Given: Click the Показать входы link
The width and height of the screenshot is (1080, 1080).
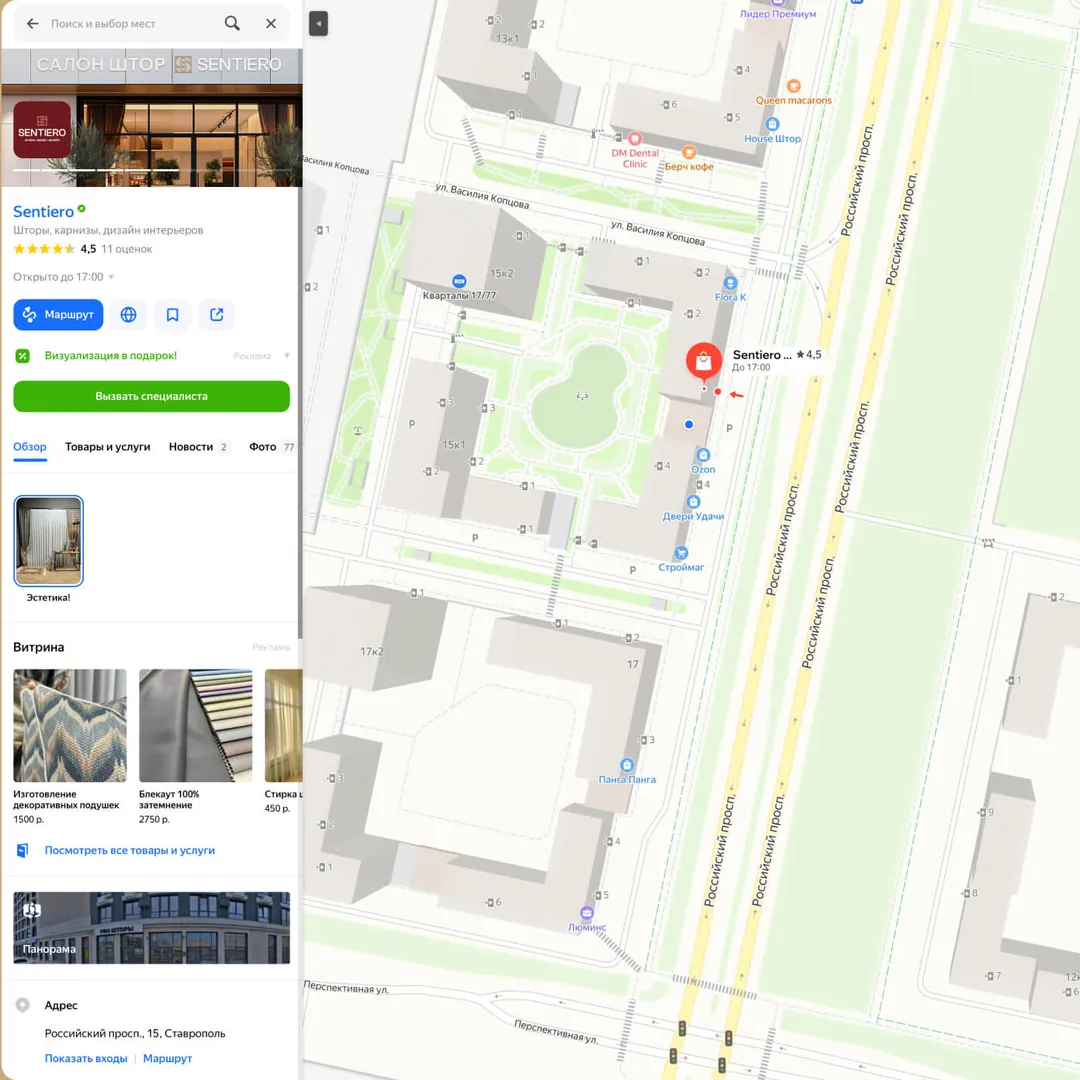Looking at the screenshot, I should (x=86, y=1059).
